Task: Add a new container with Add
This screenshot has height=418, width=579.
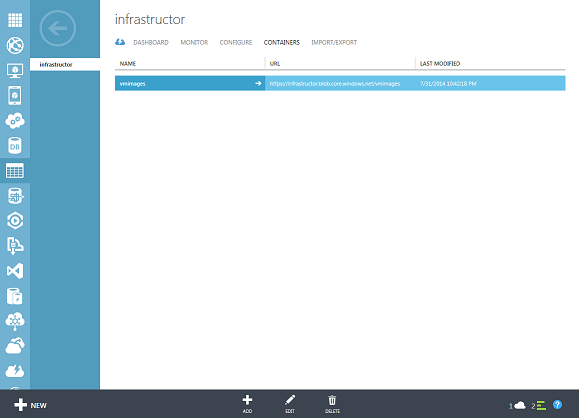Action: tap(247, 404)
